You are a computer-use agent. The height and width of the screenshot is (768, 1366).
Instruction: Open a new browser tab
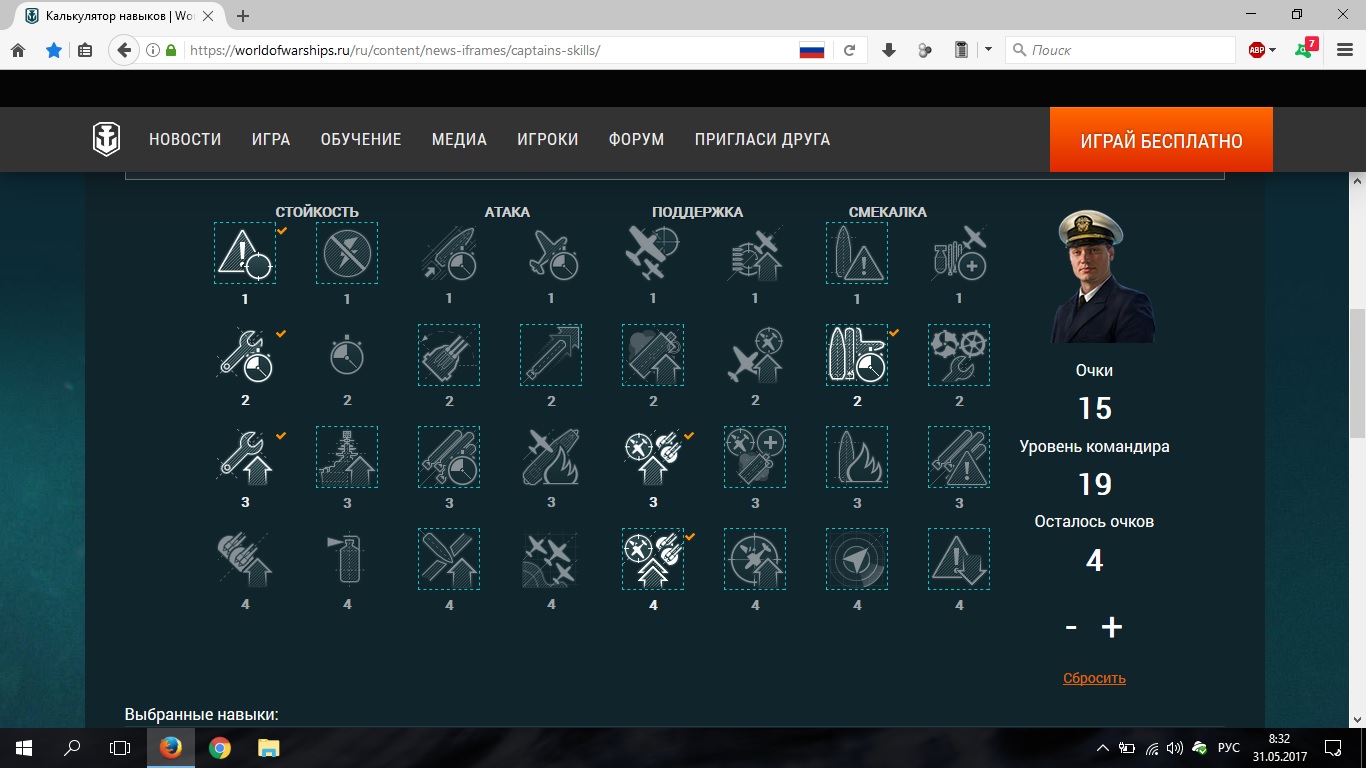click(243, 16)
